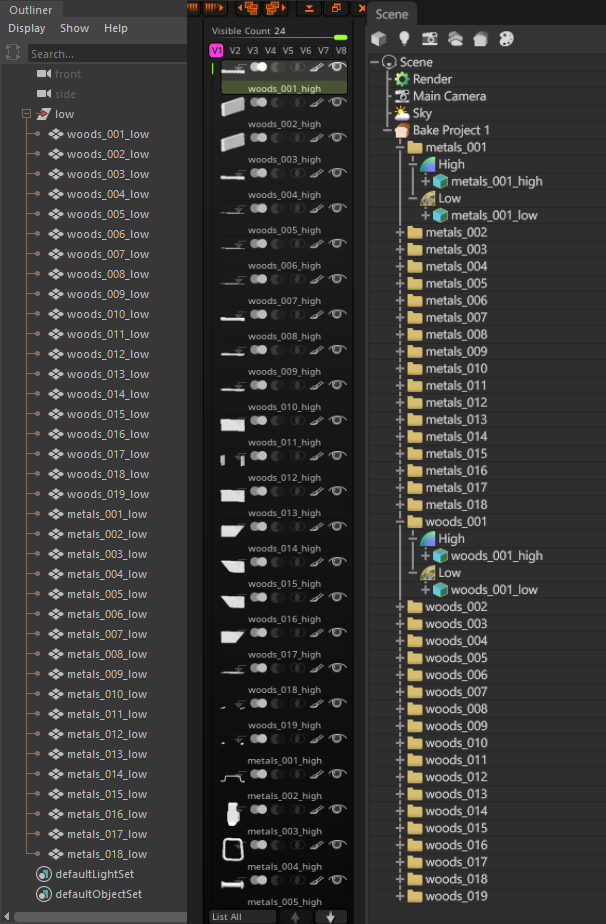Toggle eye visibility of woods_012_high subtool

point(337,456)
